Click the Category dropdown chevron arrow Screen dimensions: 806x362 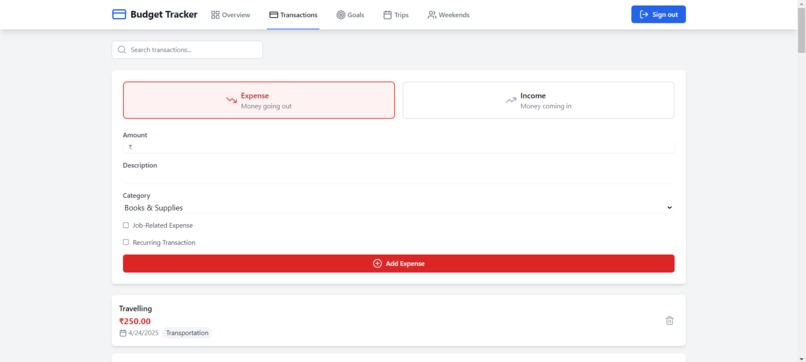pyautogui.click(x=669, y=208)
